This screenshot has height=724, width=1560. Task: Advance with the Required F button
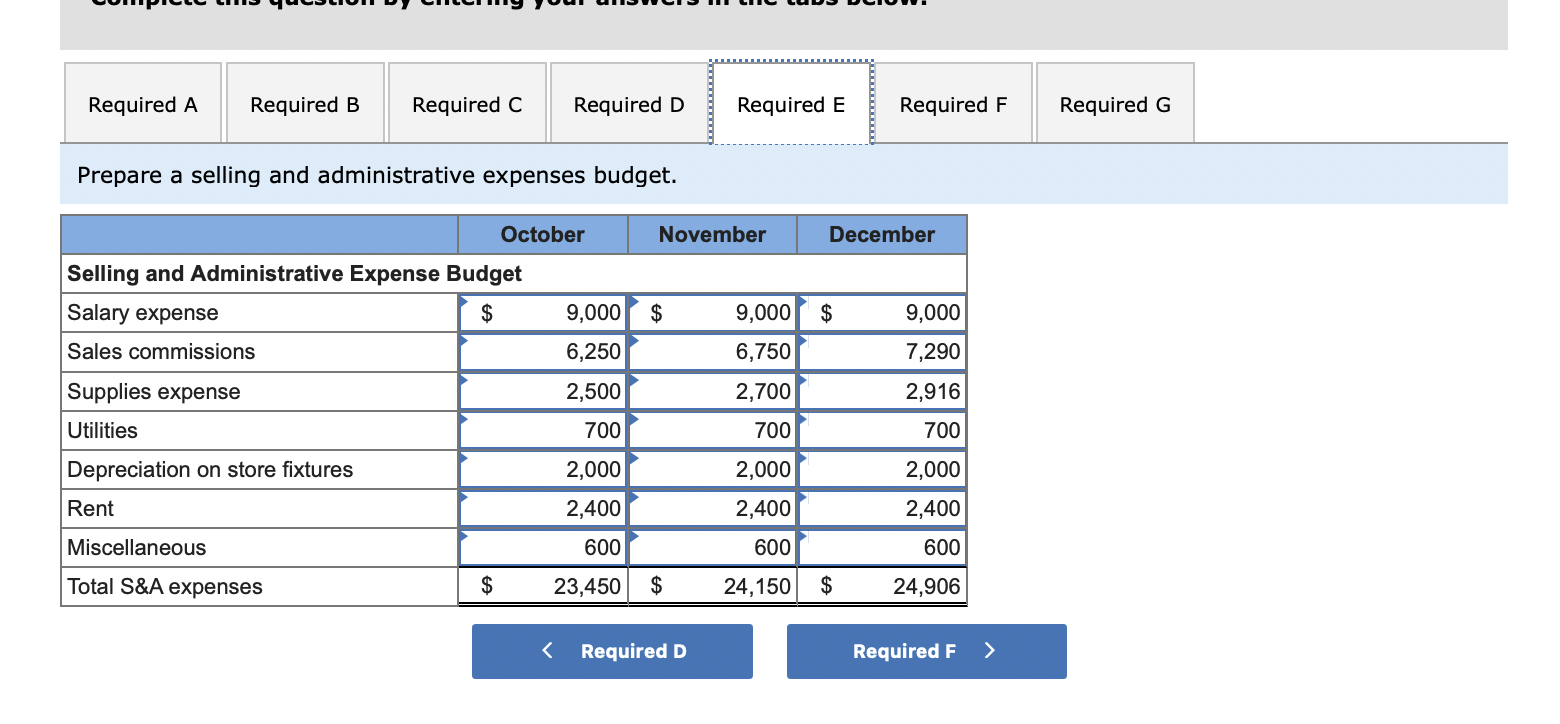(927, 651)
